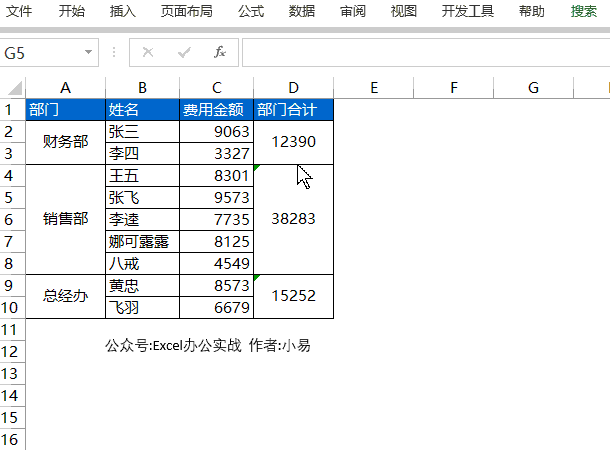
Task: Select the amount cell 3327
Action: pos(216,154)
